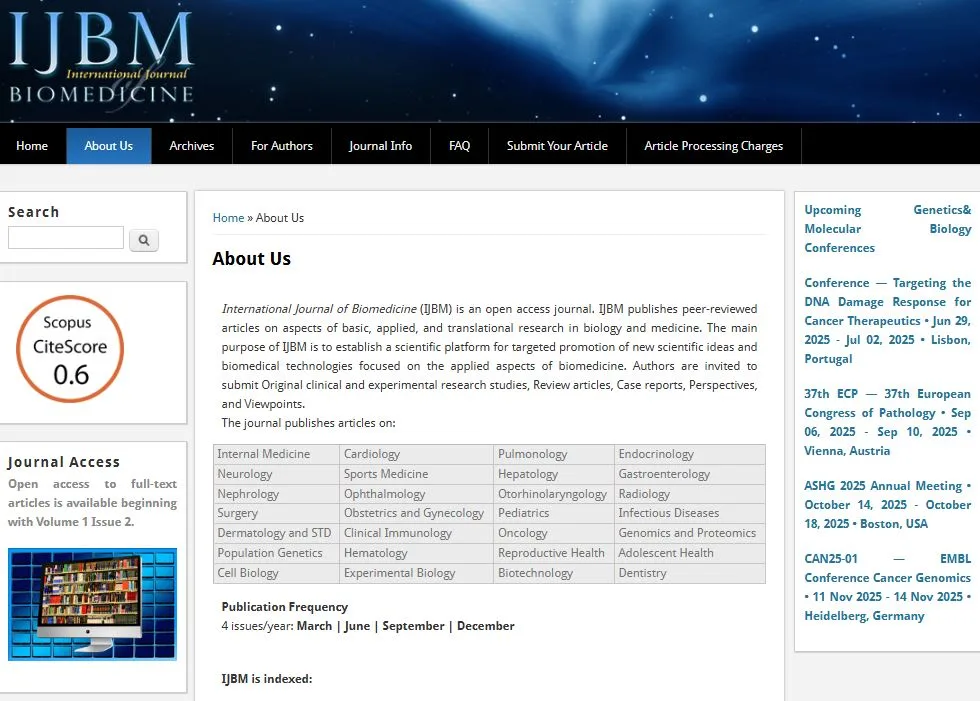
Task: Click the IJBM journal logo
Action: coord(101,57)
